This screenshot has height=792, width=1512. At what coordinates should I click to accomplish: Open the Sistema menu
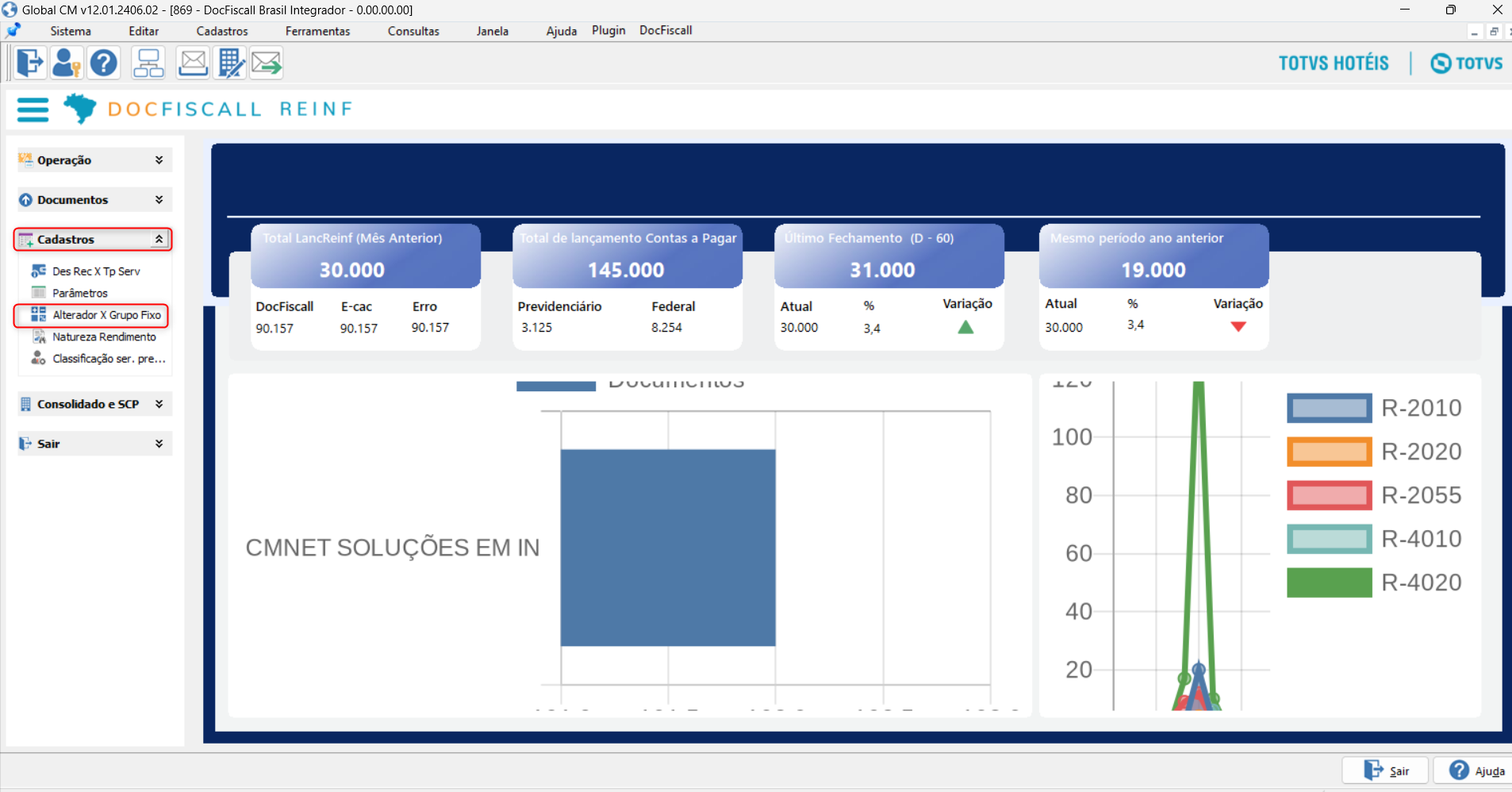pos(71,31)
